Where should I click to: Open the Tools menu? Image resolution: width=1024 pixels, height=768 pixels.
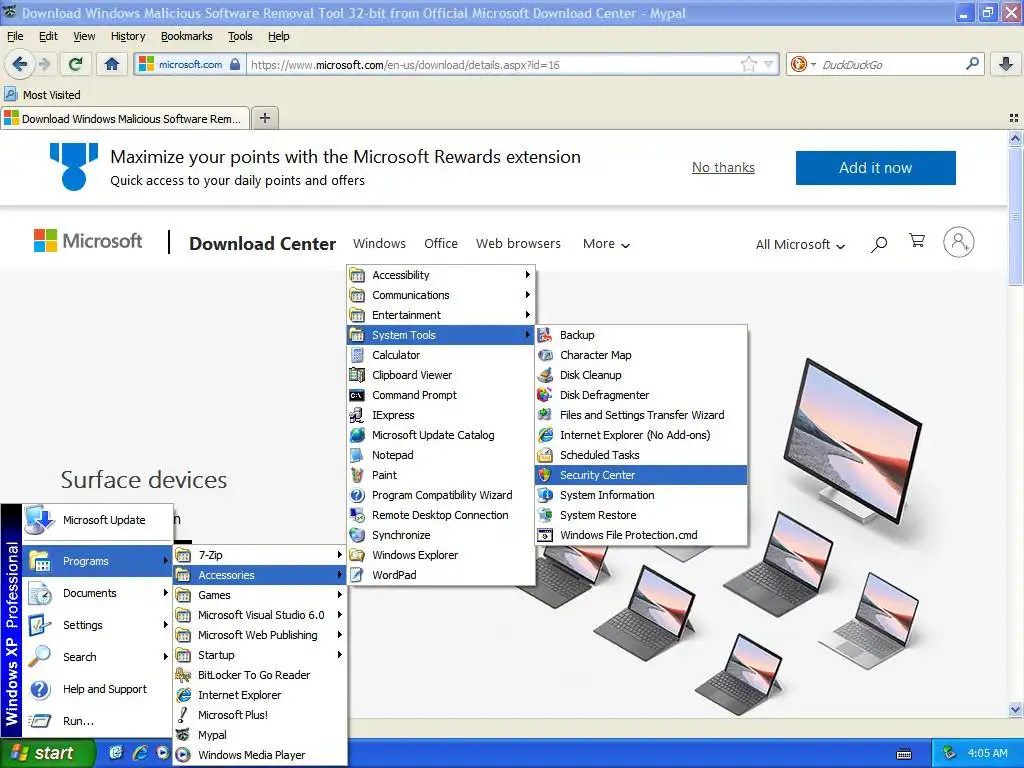240,36
